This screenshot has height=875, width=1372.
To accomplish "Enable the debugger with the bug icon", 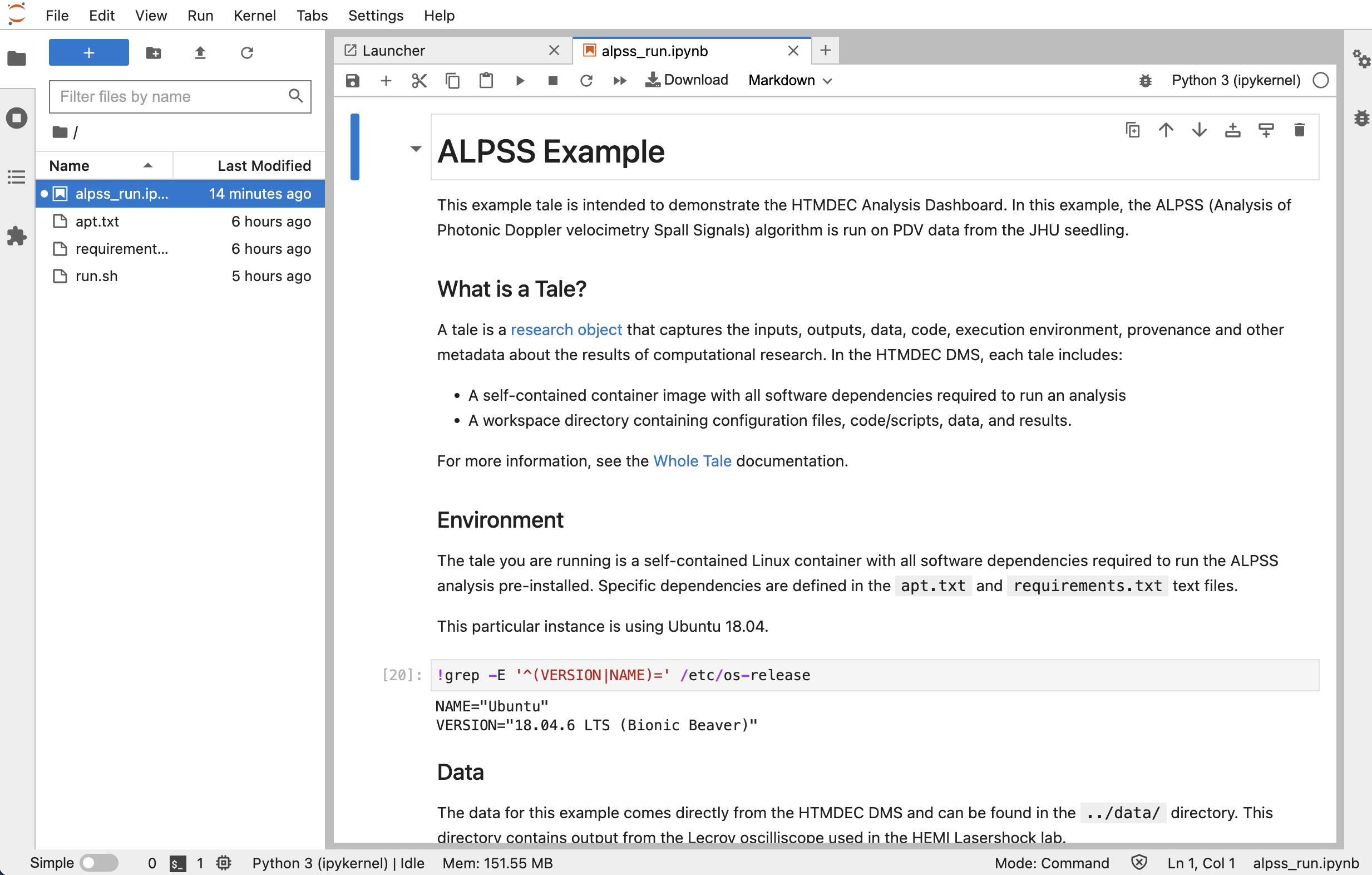I will [1145, 80].
